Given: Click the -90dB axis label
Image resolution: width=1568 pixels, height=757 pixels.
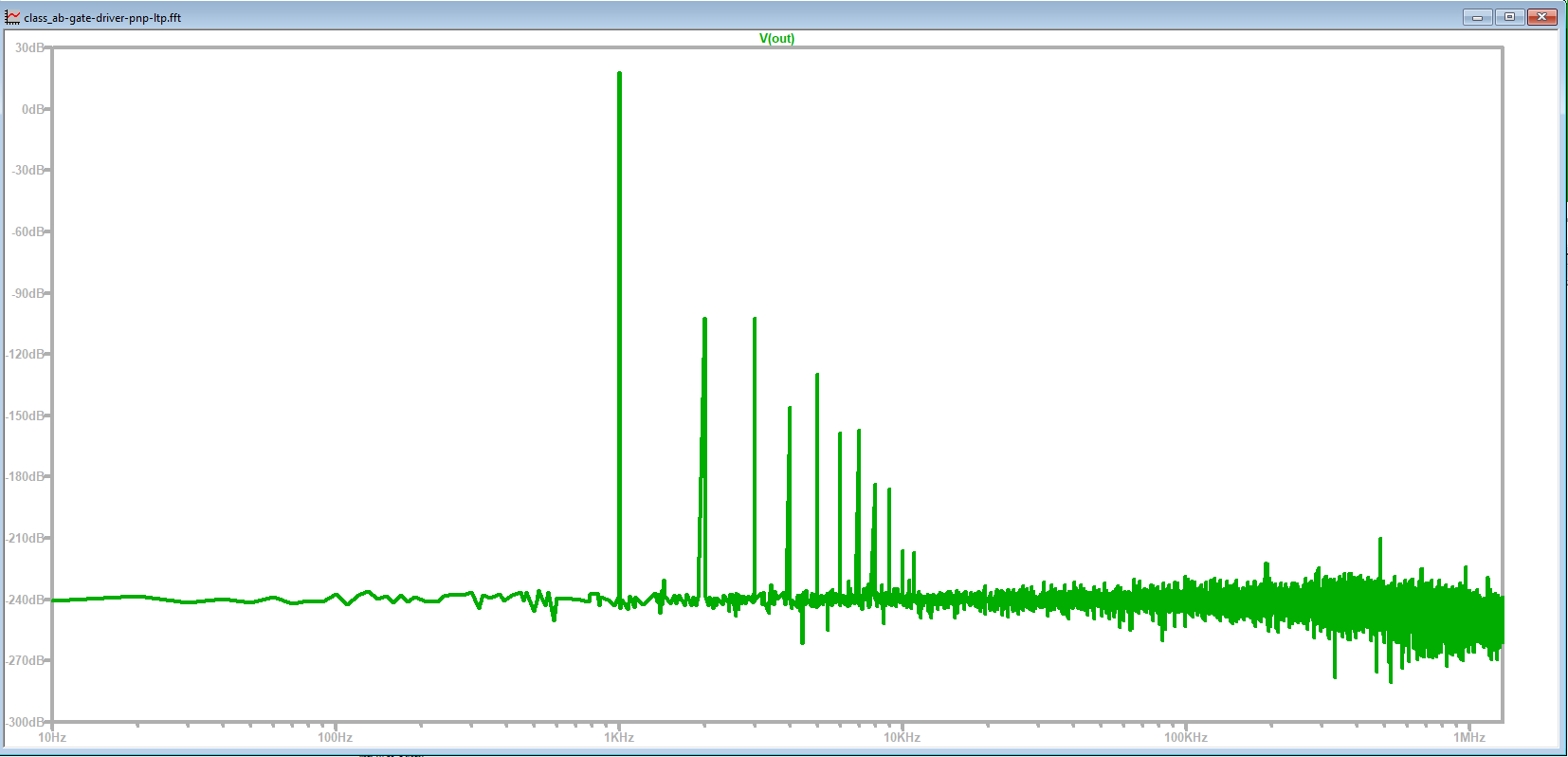Looking at the screenshot, I should click(27, 293).
